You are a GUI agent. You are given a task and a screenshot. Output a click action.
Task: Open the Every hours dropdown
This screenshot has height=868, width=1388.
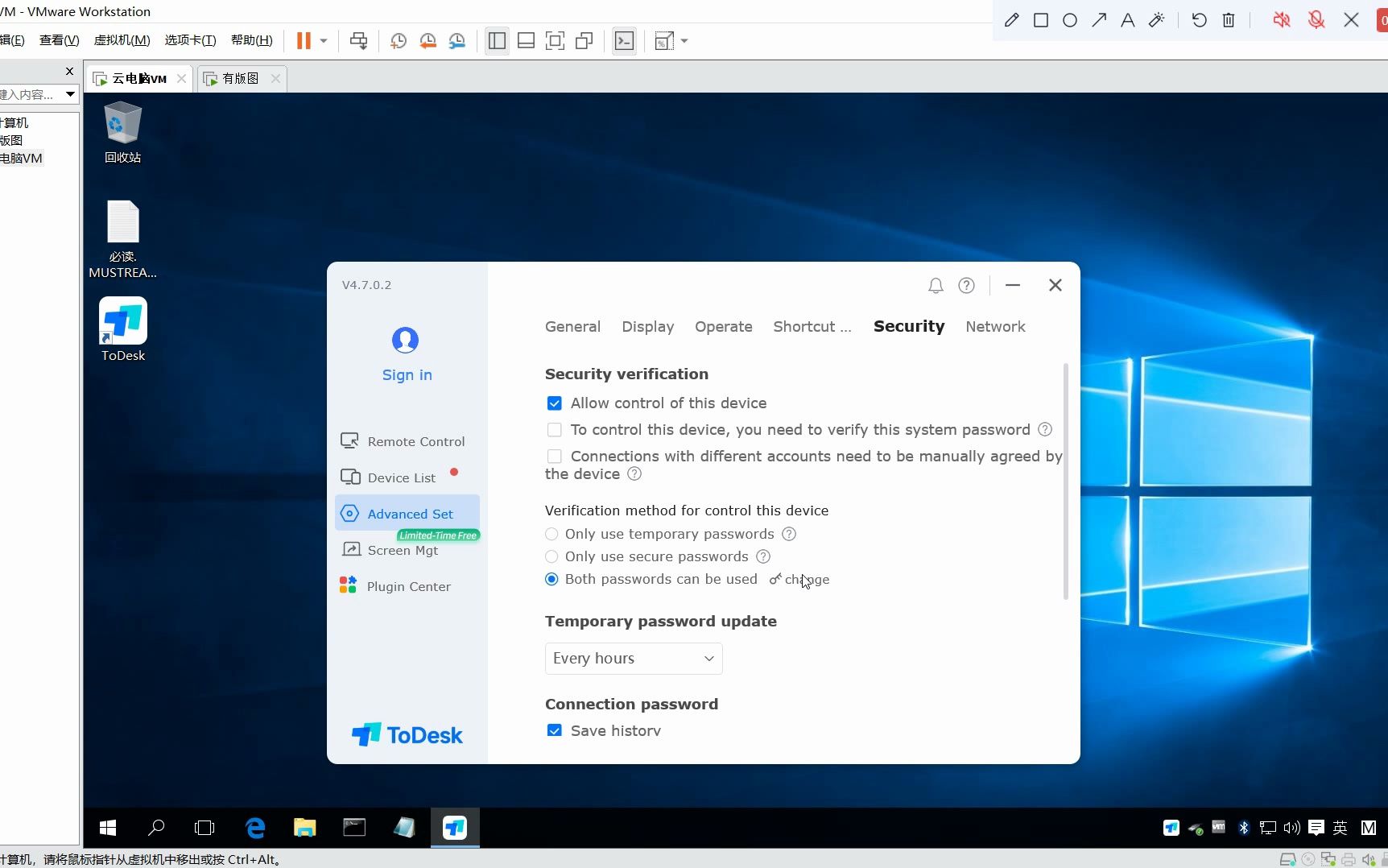pyautogui.click(x=634, y=659)
